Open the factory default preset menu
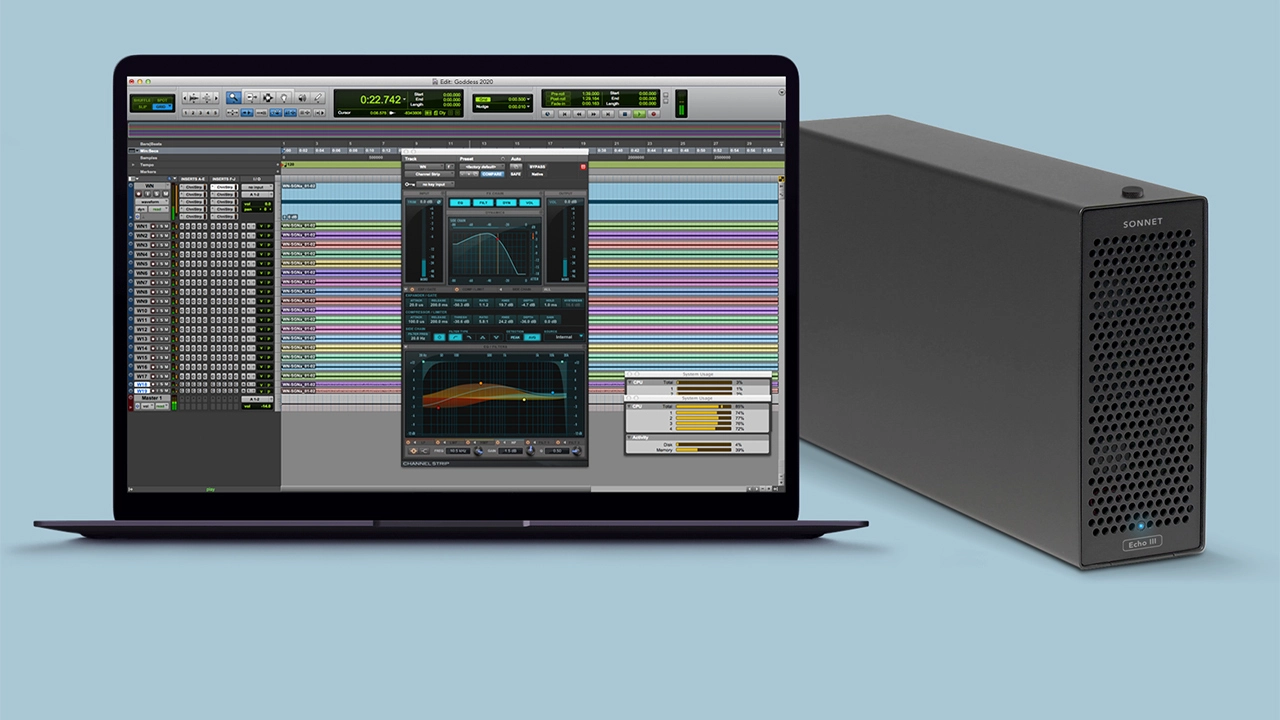This screenshot has width=1280, height=720. pyautogui.click(x=483, y=166)
